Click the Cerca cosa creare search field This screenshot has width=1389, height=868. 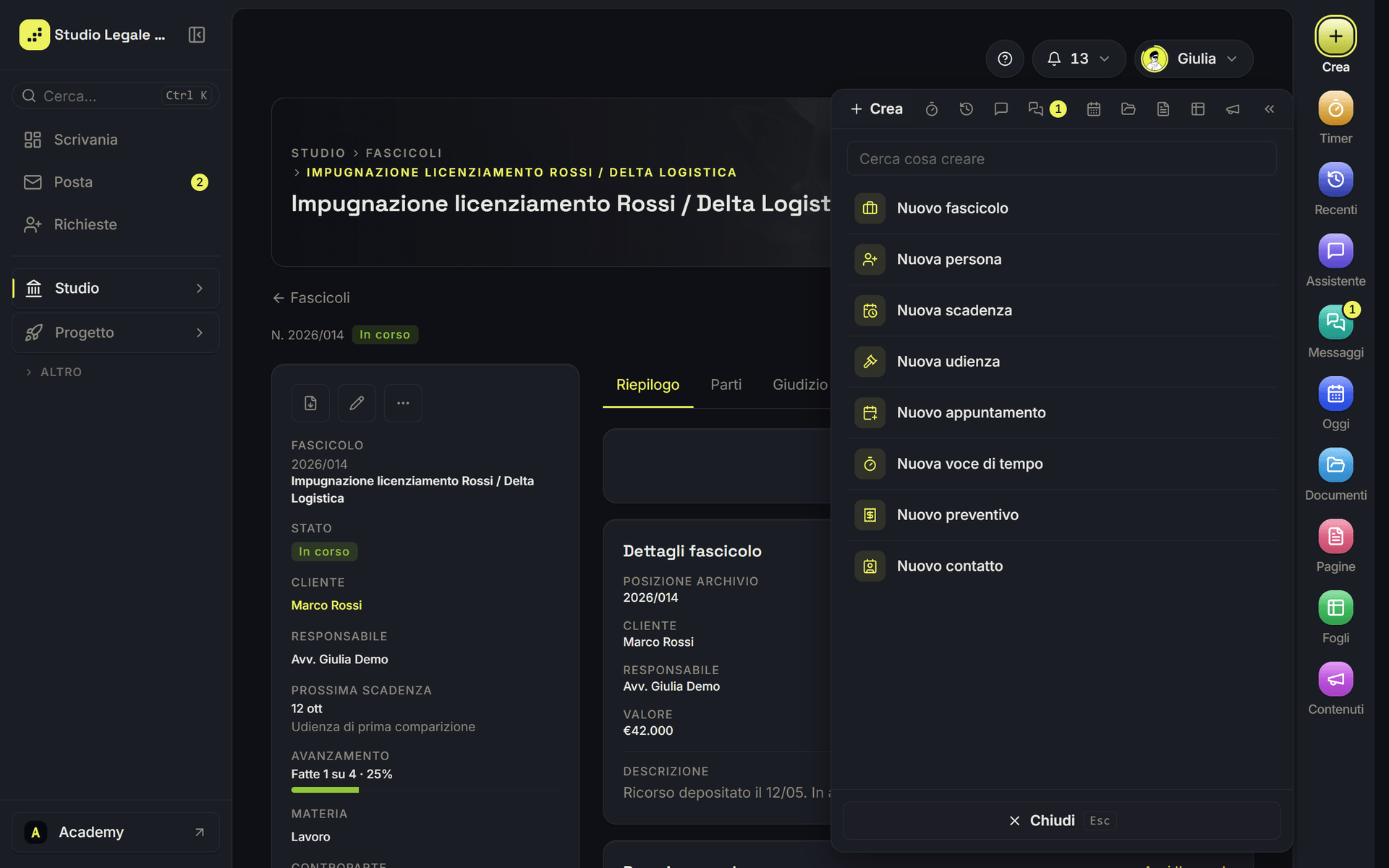pyautogui.click(x=1062, y=158)
